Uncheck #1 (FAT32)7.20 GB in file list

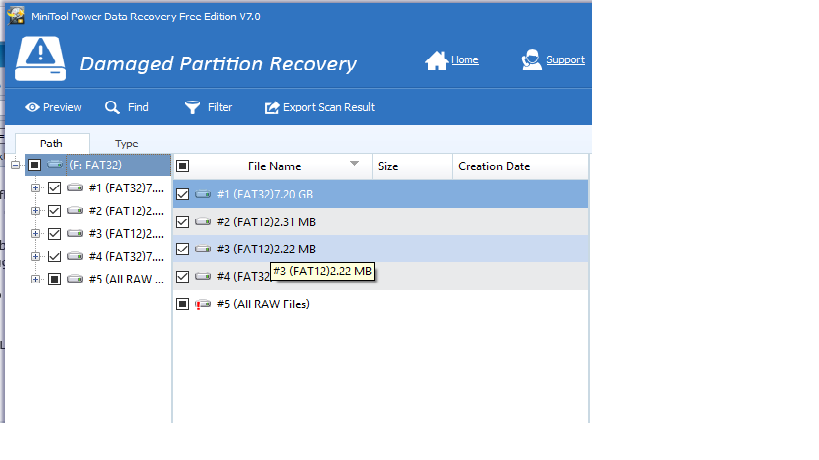tap(182, 194)
